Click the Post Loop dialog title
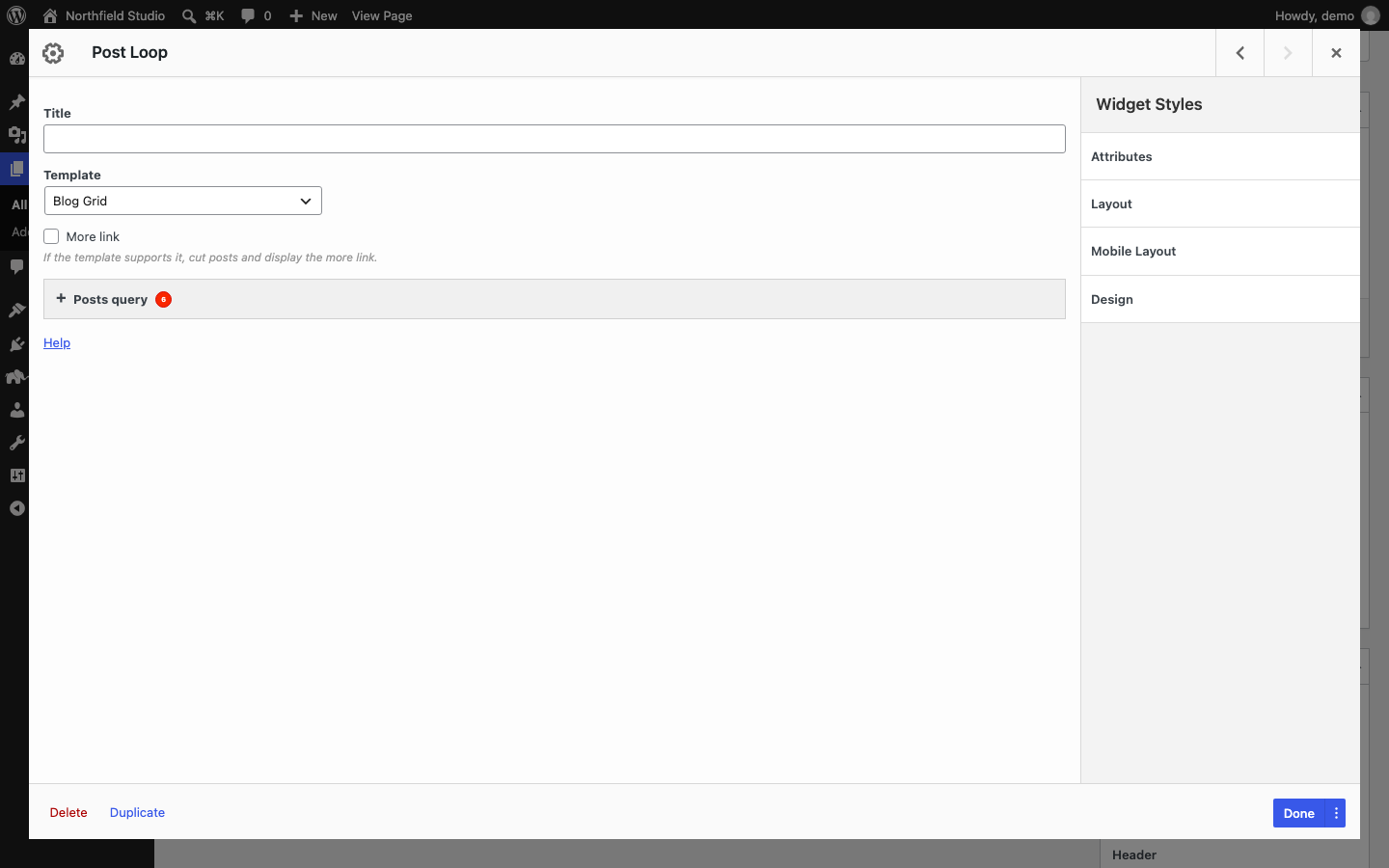The image size is (1389, 868). (x=129, y=52)
